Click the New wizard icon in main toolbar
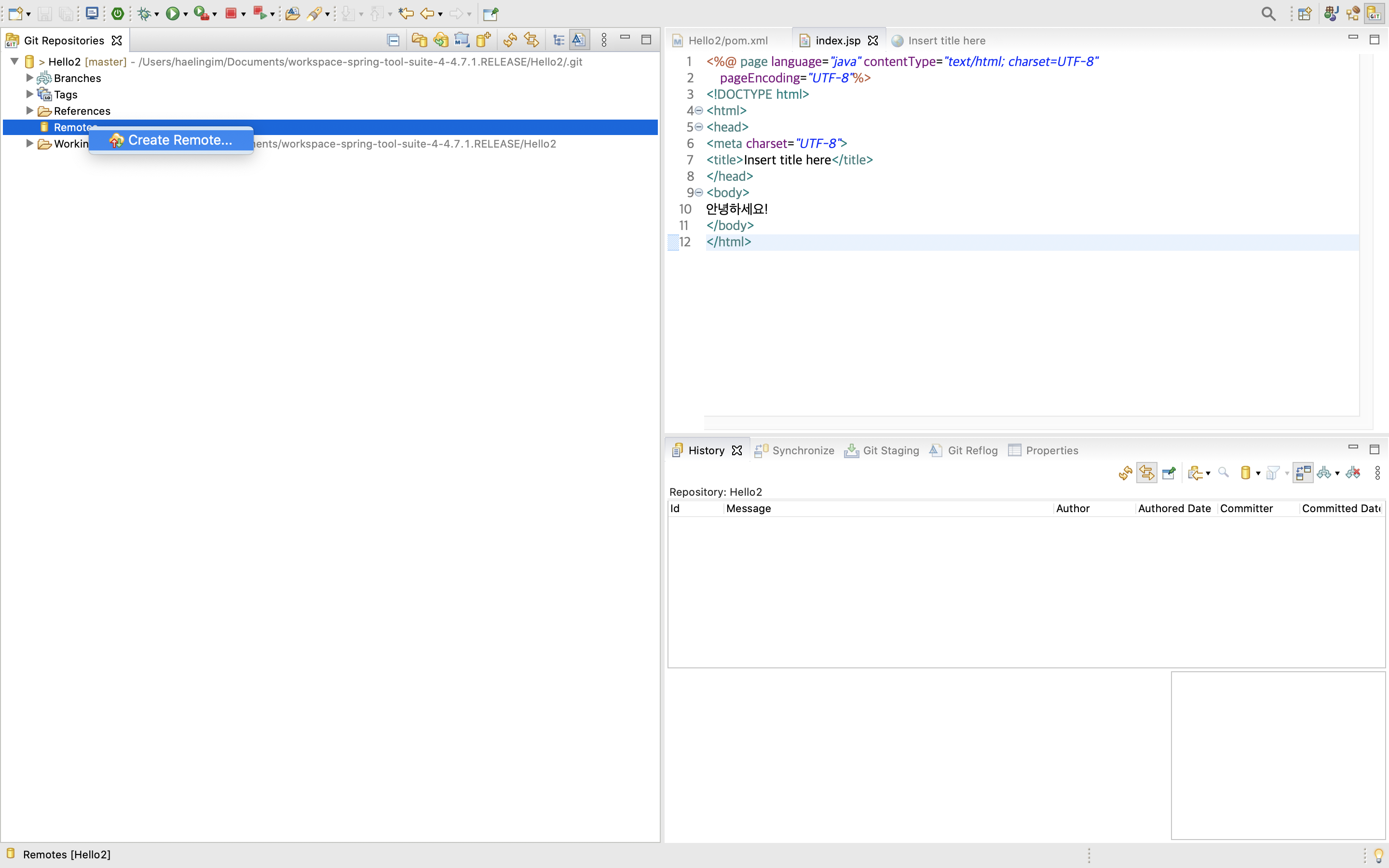Screen dimensions: 1389x868 click(15, 13)
